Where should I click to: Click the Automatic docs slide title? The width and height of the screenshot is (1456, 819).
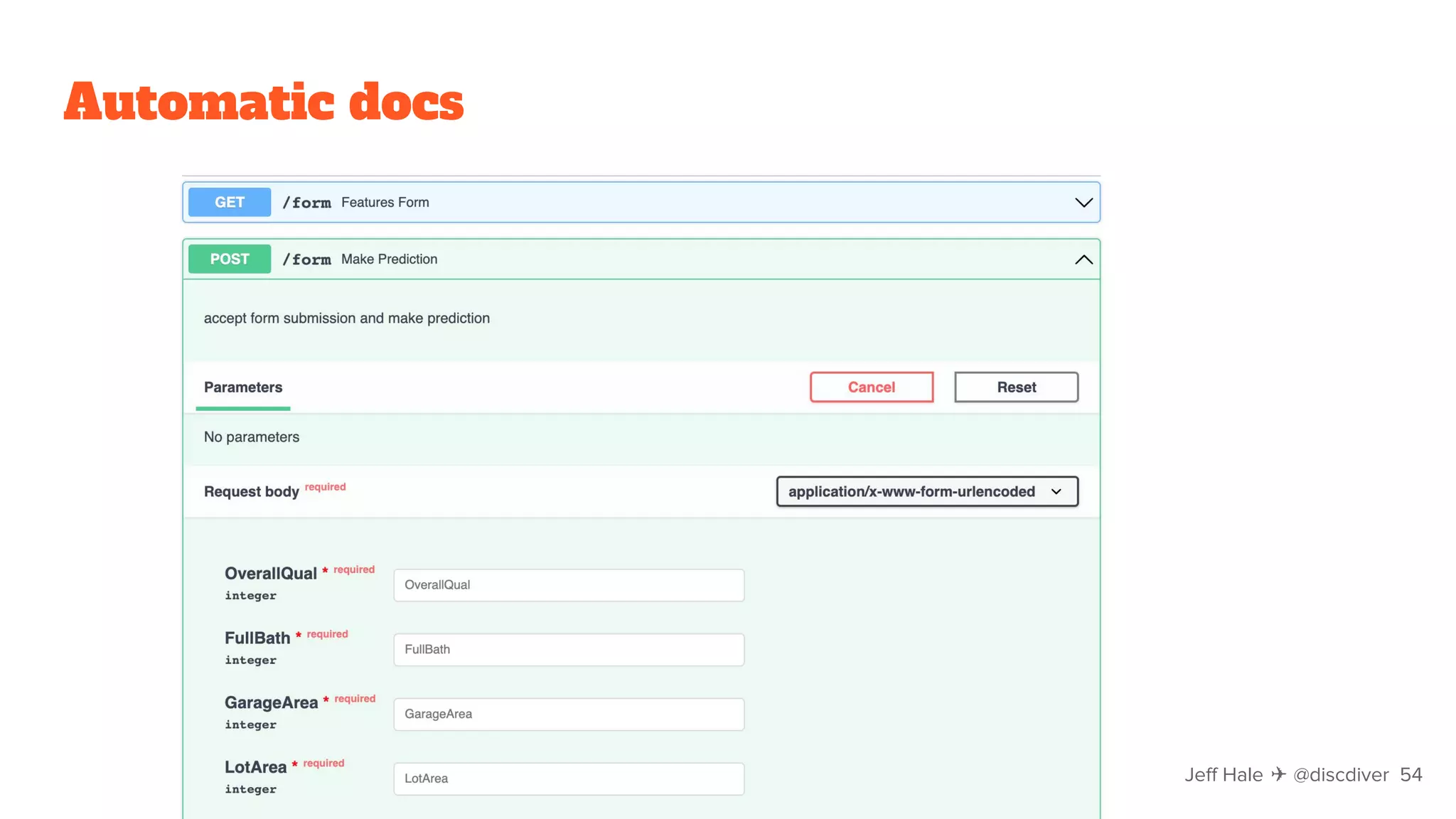point(264,102)
